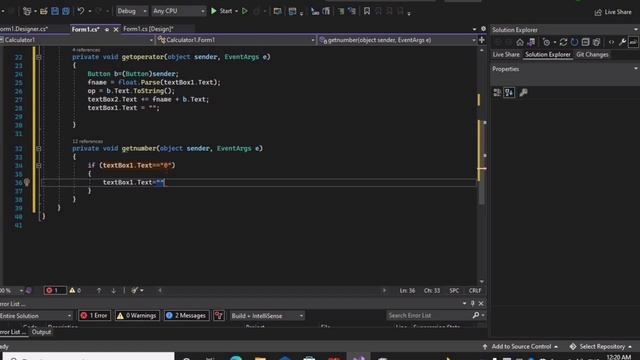
Task: Click the Save file toolbar icon
Action: coord(55,11)
